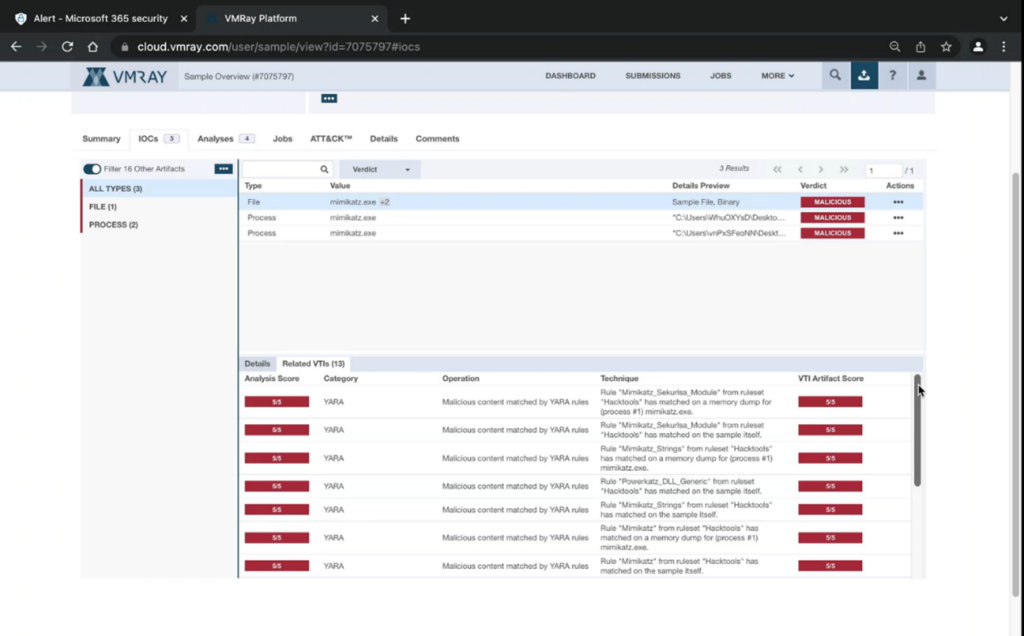Toggle Filter 16 Other Artifacts switch
This screenshot has height=636, width=1024.
(92, 168)
